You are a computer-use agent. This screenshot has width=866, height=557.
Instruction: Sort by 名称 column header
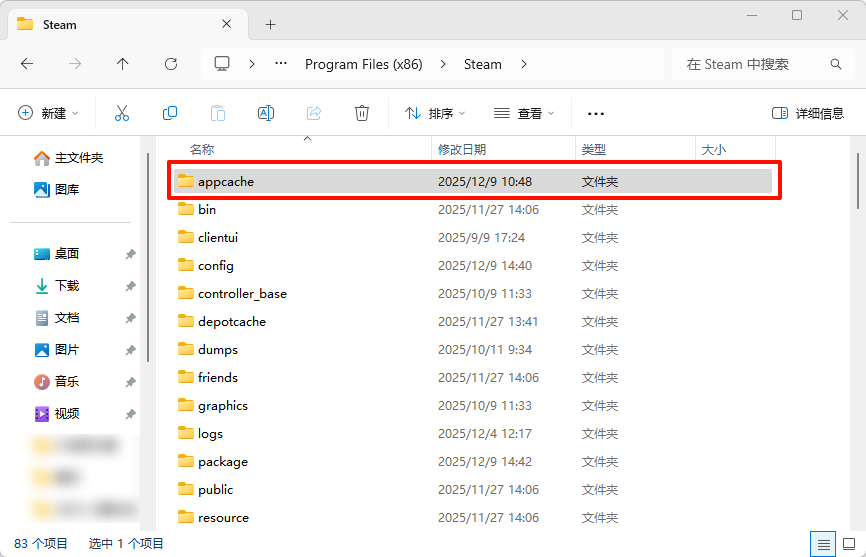point(202,150)
